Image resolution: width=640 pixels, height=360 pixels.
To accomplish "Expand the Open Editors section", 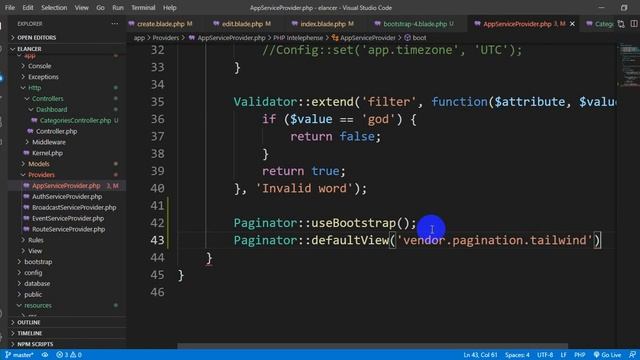I will pos(37,38).
